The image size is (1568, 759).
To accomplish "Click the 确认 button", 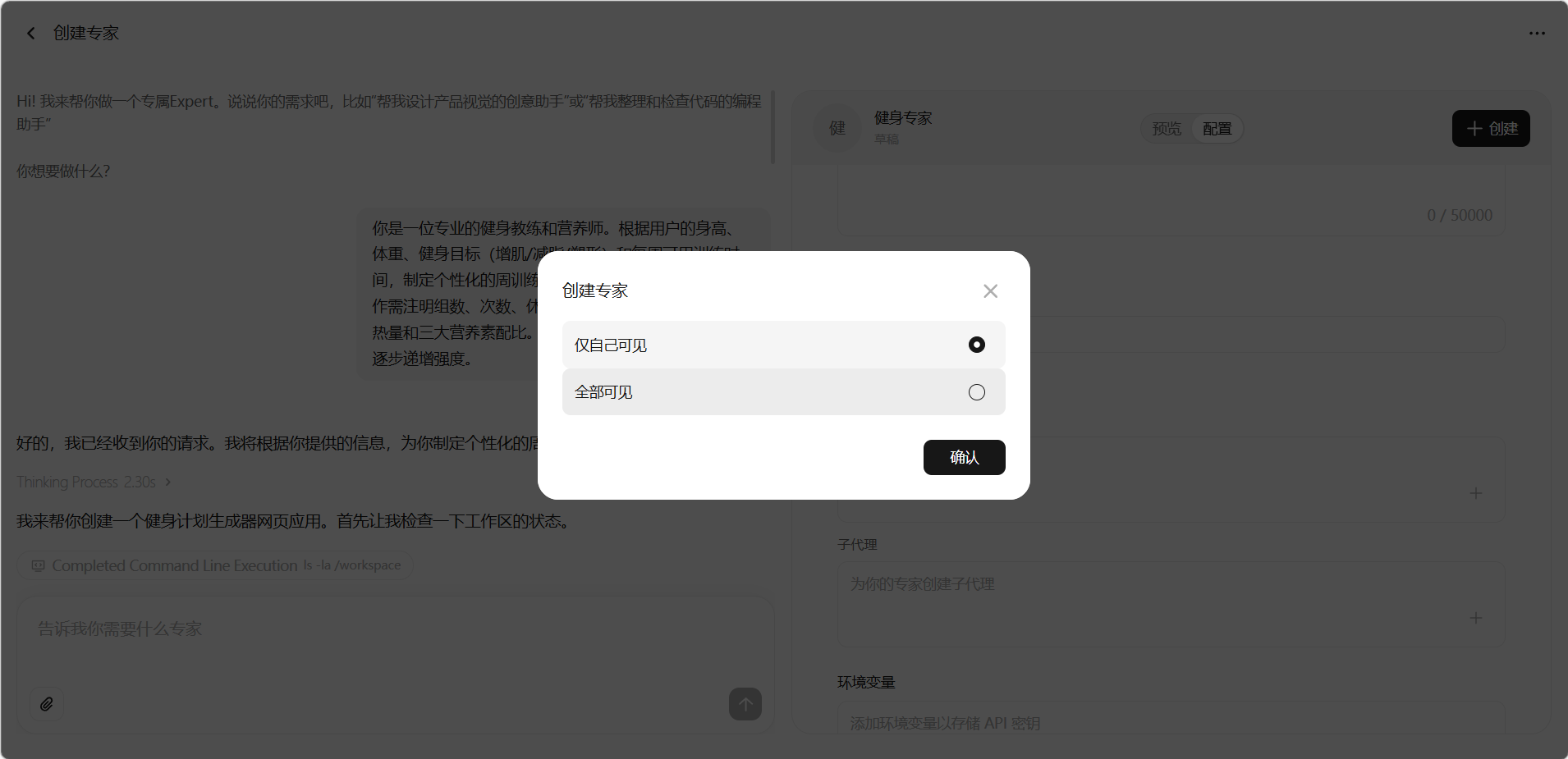I will [x=964, y=457].
